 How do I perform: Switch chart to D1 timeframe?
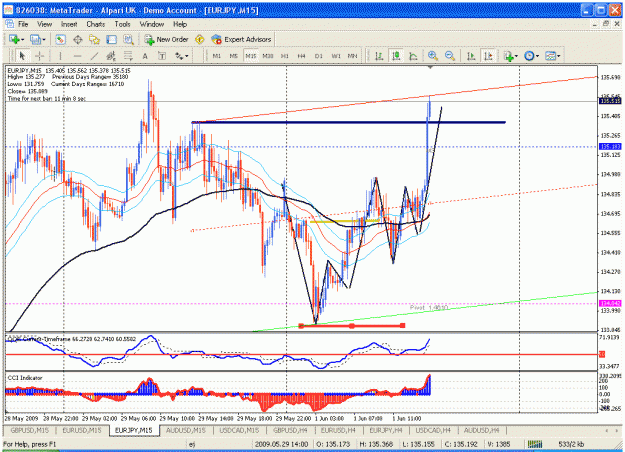tap(318, 56)
